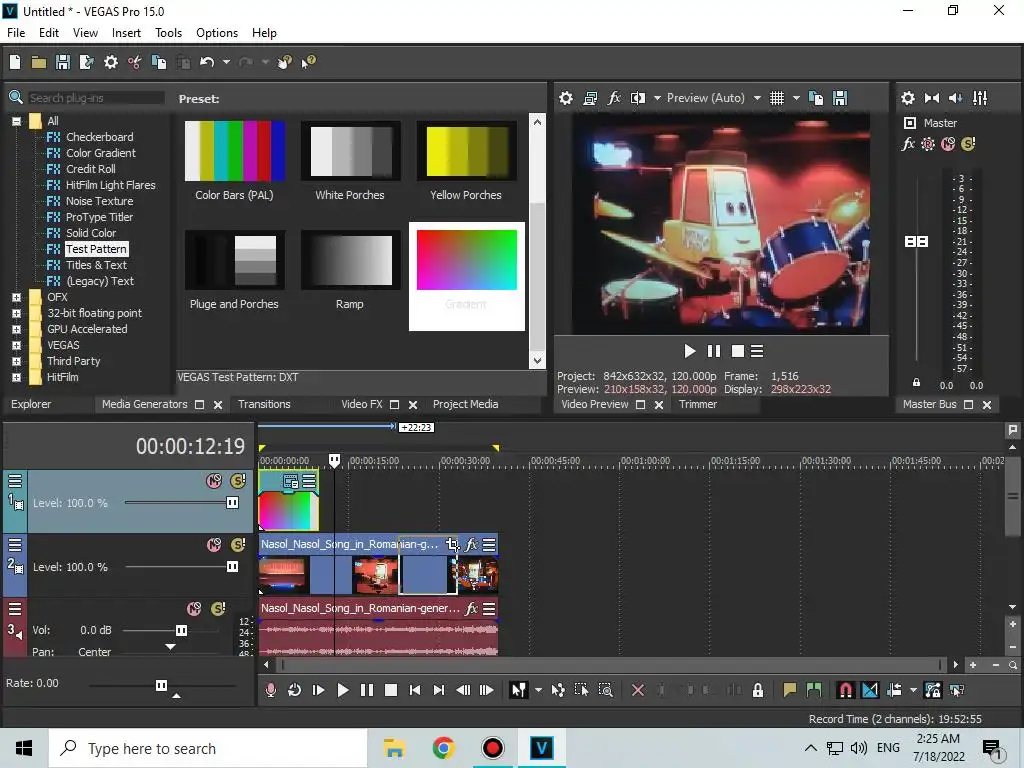Expand the Third Party folder
The image size is (1024, 768).
point(16,361)
